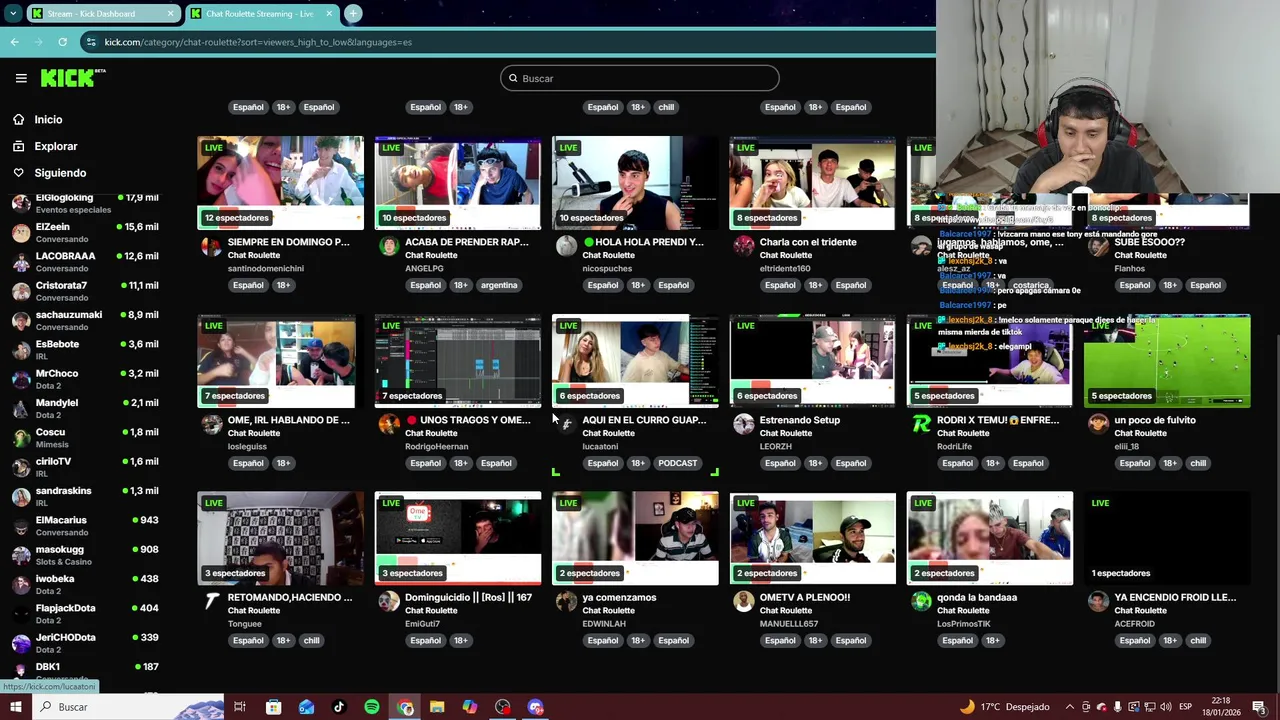Open Inicio in the sidebar

pos(48,119)
